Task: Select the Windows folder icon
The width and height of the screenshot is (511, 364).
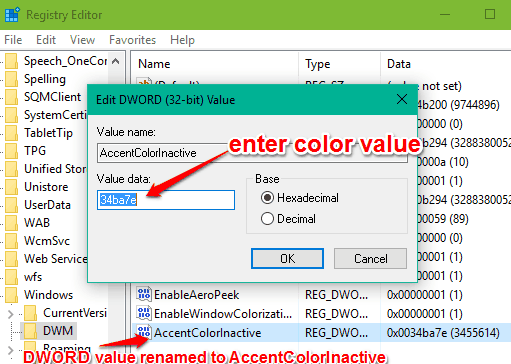Action: tap(12, 295)
